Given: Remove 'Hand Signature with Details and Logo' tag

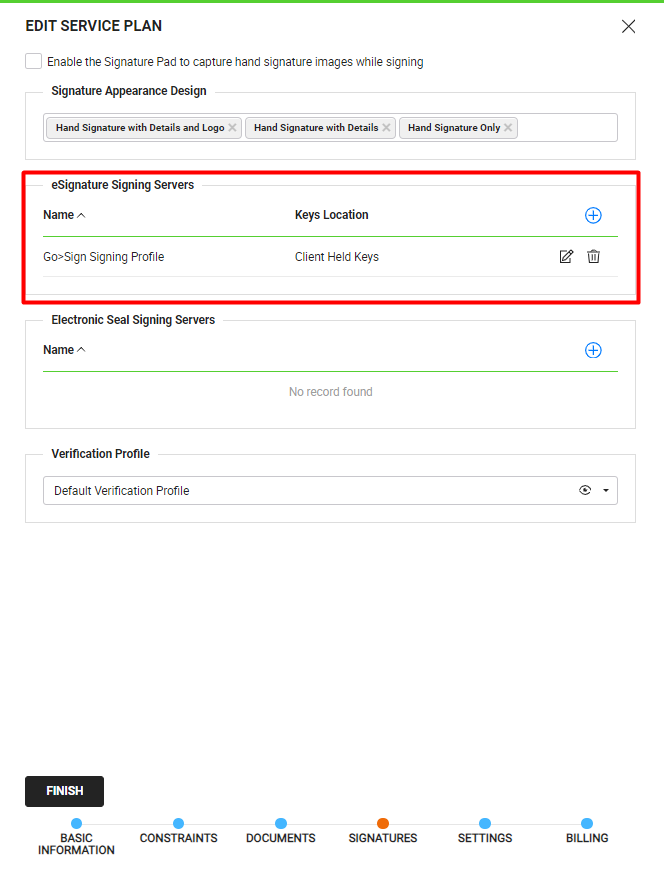Looking at the screenshot, I should [232, 128].
